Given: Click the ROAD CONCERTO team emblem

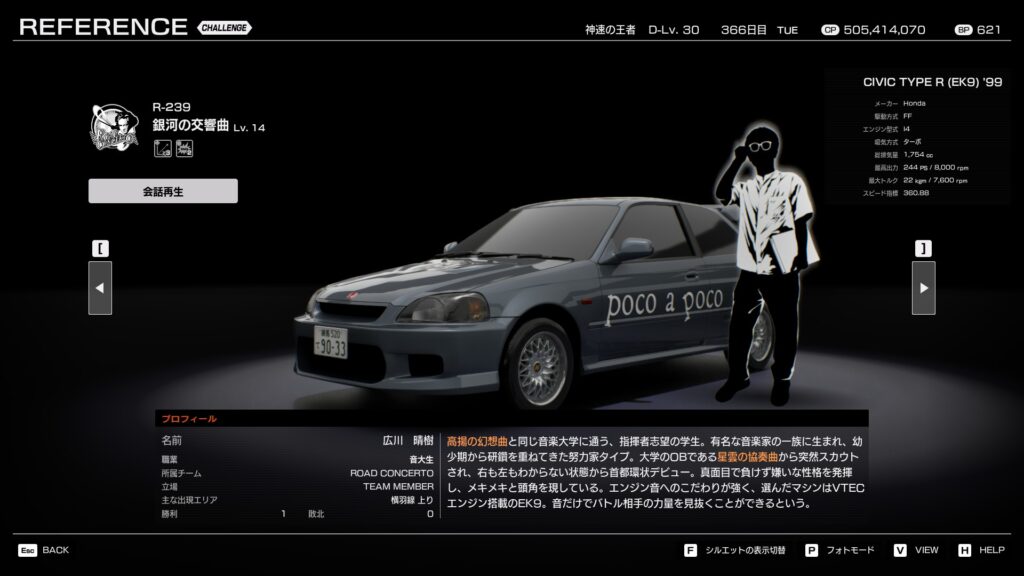Looking at the screenshot, I should [x=112, y=126].
